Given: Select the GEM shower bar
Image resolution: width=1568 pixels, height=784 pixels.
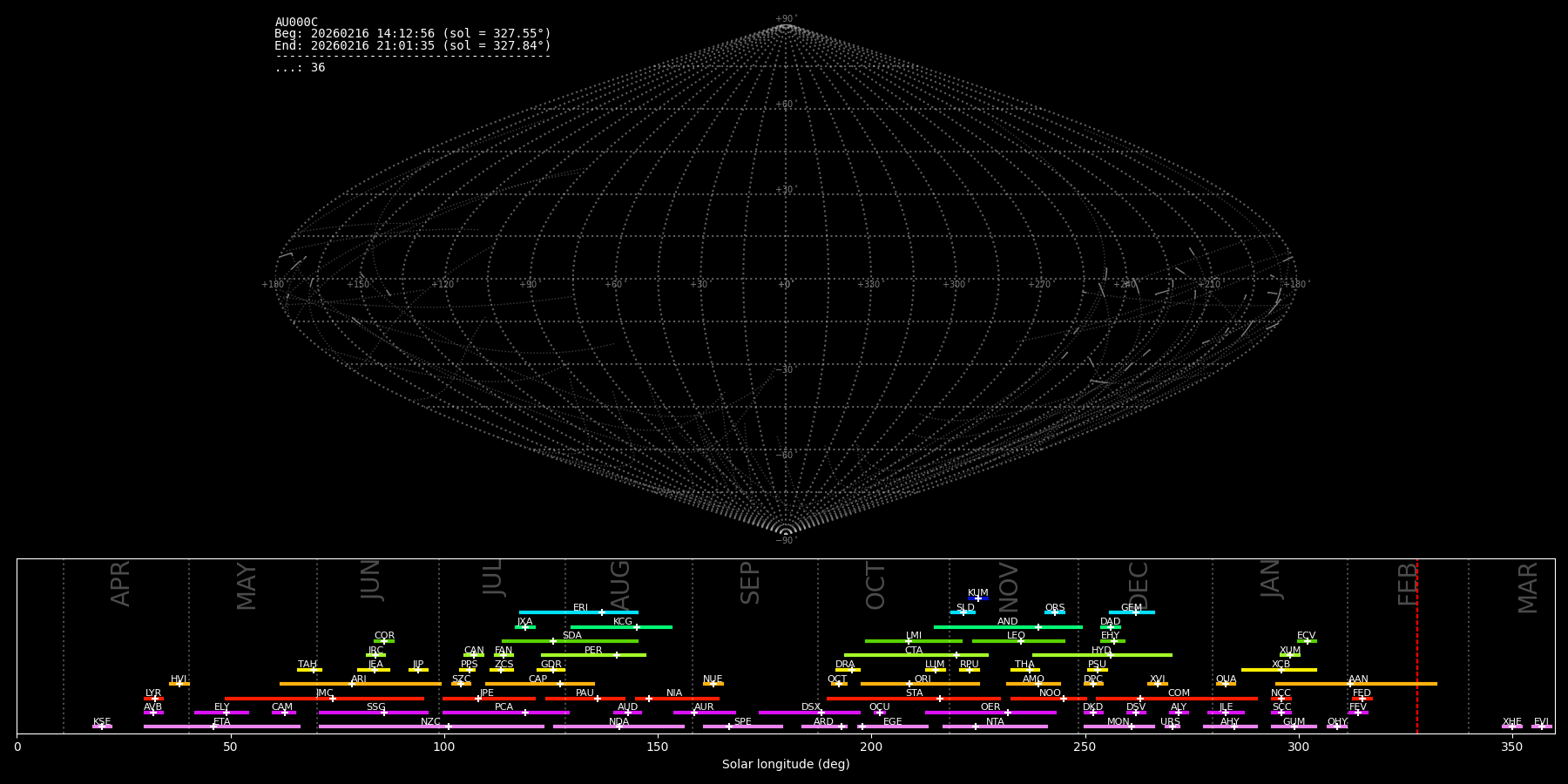Looking at the screenshot, I should (1132, 612).
